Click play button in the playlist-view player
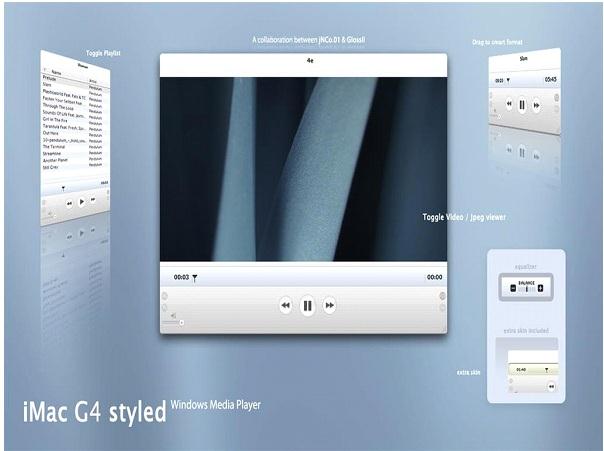Image resolution: width=604 pixels, height=451 pixels. 81,201
